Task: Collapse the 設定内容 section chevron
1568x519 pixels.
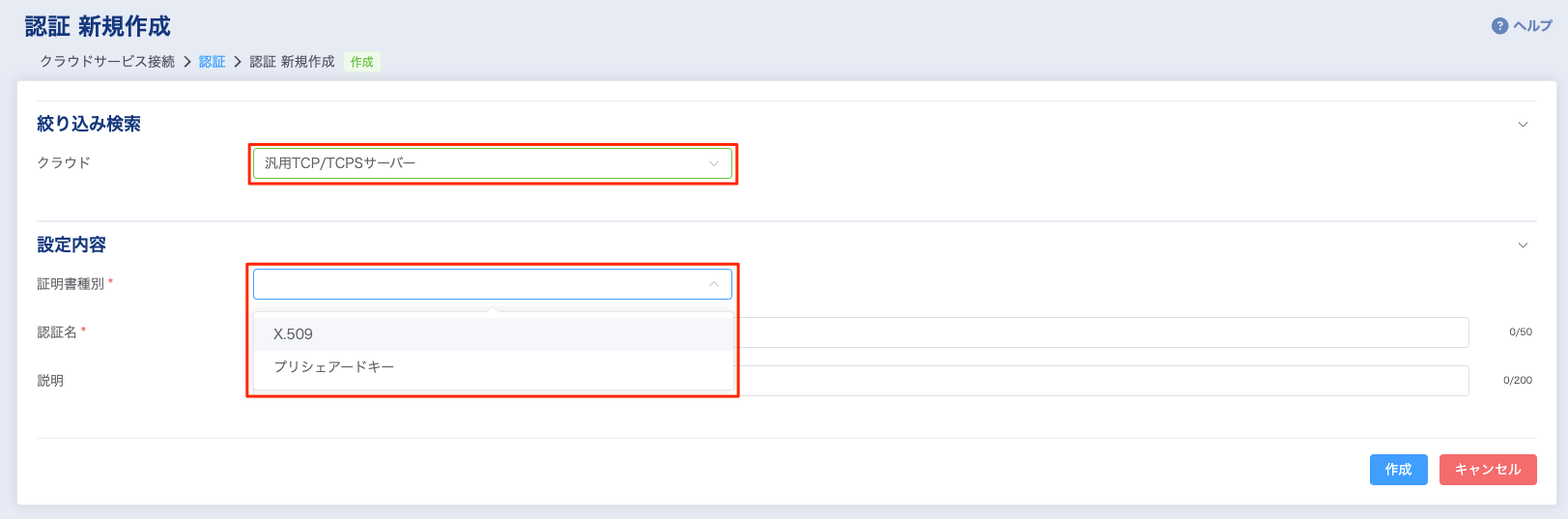Action: [1523, 245]
